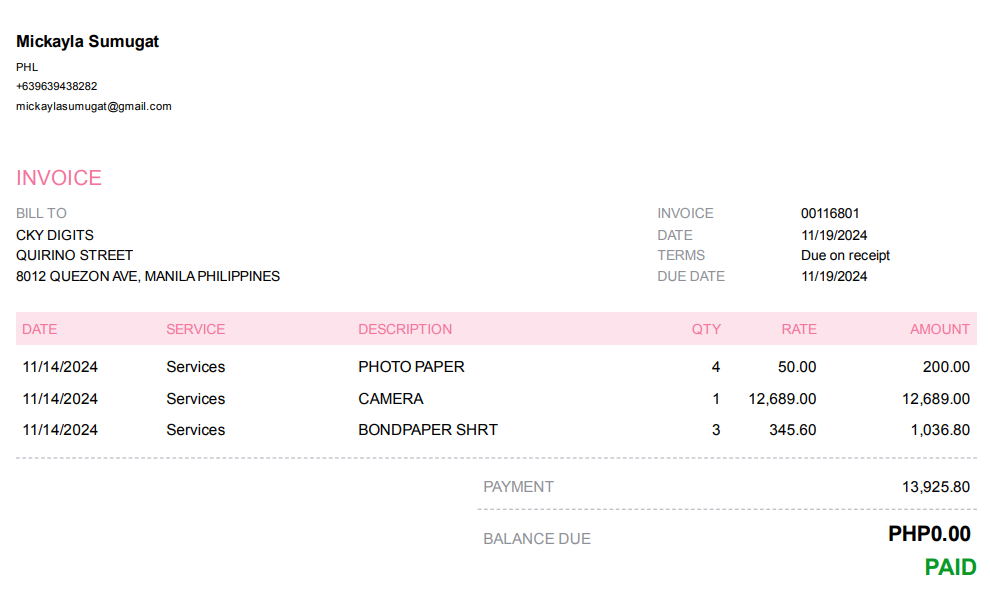
Task: Select the name Mickayla Sumugat heading
Action: coord(87,42)
